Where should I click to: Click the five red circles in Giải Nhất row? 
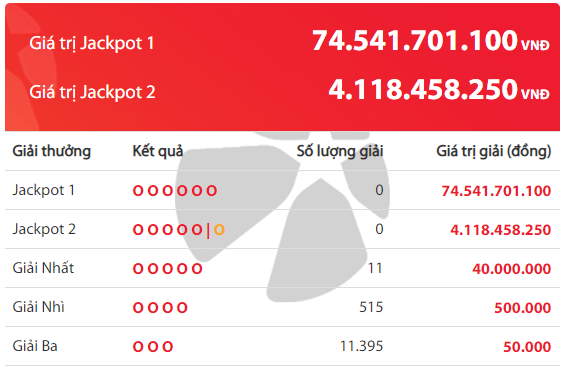pos(168,269)
